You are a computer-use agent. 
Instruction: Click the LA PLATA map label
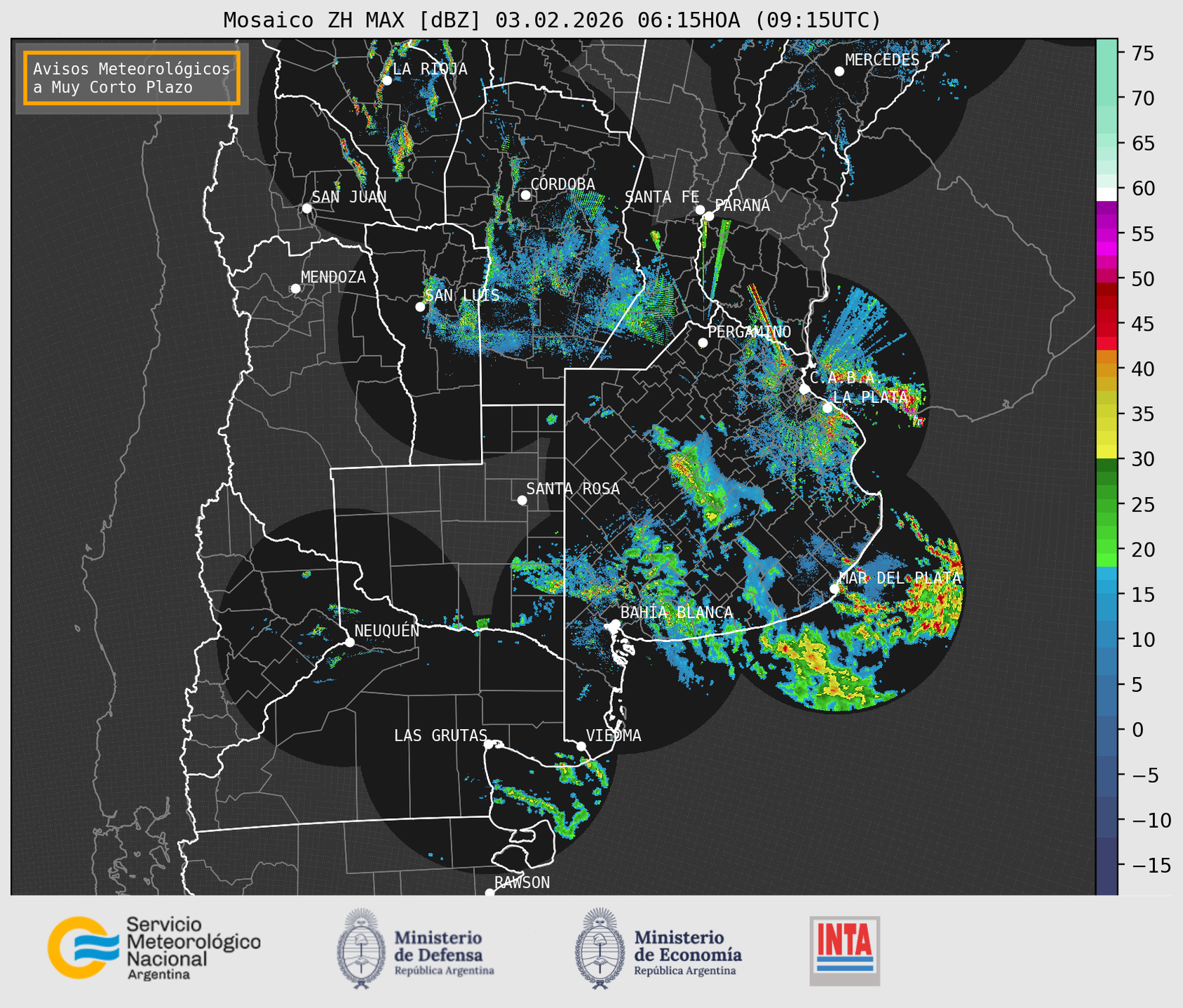[x=870, y=397]
